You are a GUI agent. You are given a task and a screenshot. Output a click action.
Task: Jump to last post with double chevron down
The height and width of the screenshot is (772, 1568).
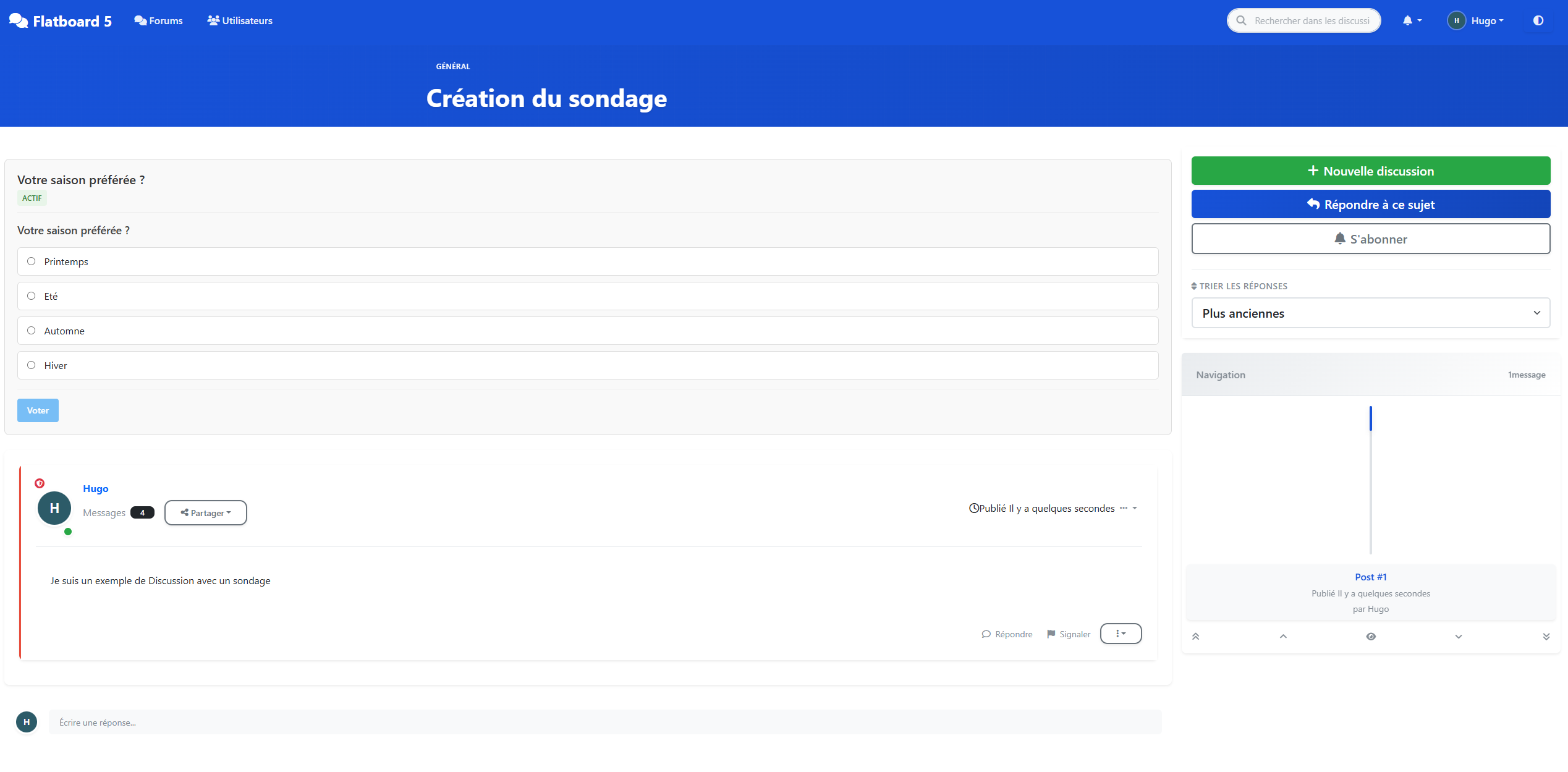pyautogui.click(x=1546, y=636)
